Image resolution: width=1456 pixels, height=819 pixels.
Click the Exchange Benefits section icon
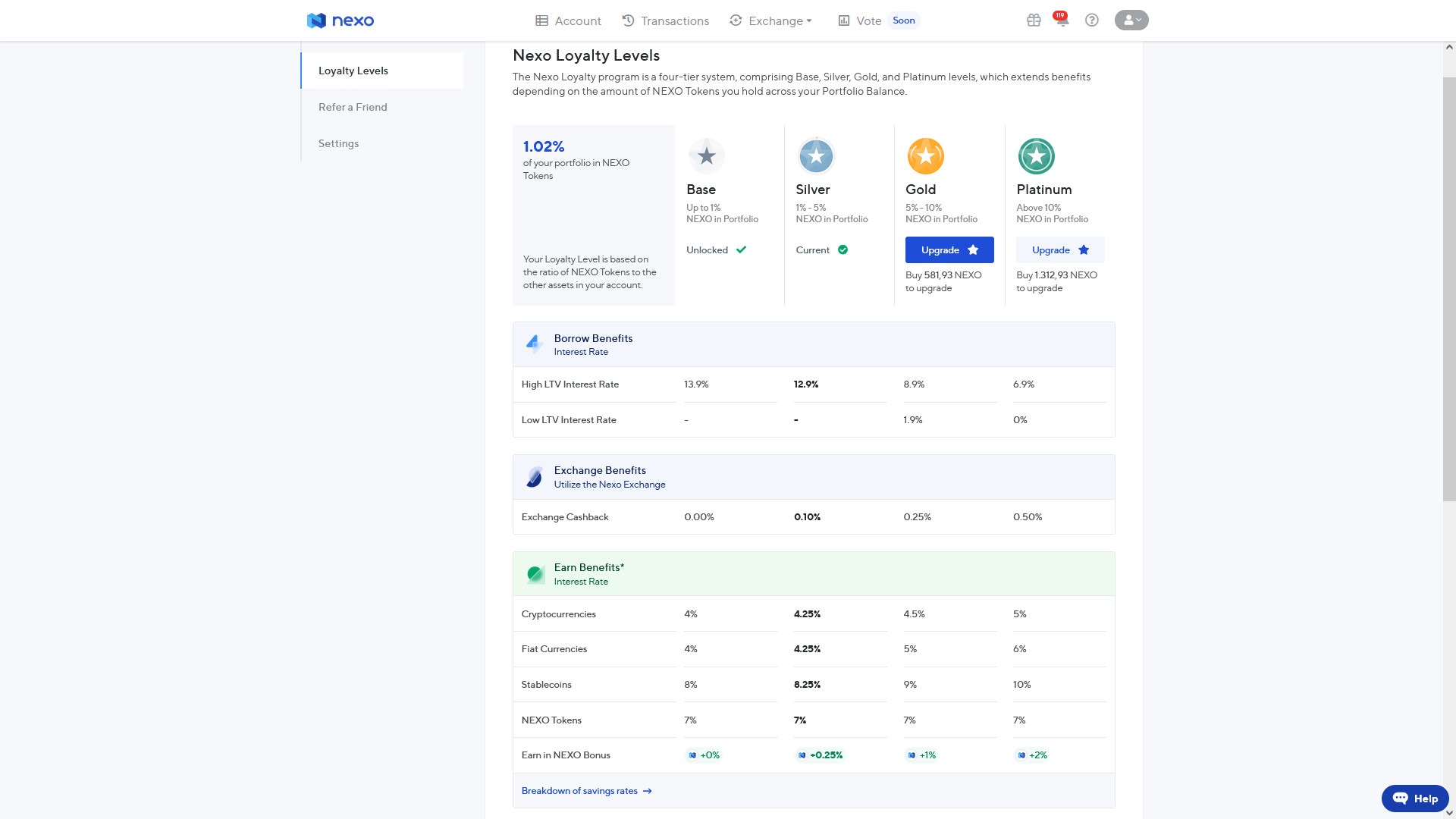534,477
